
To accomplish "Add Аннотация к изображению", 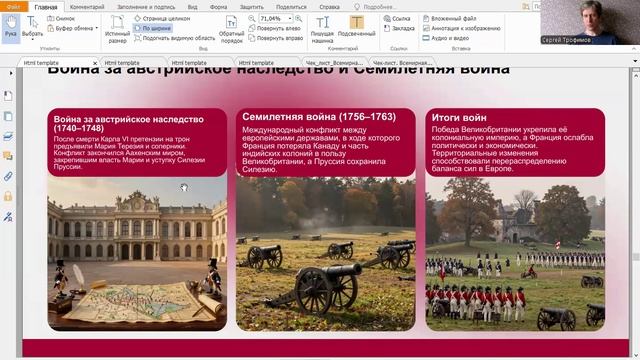I will (461, 28).
